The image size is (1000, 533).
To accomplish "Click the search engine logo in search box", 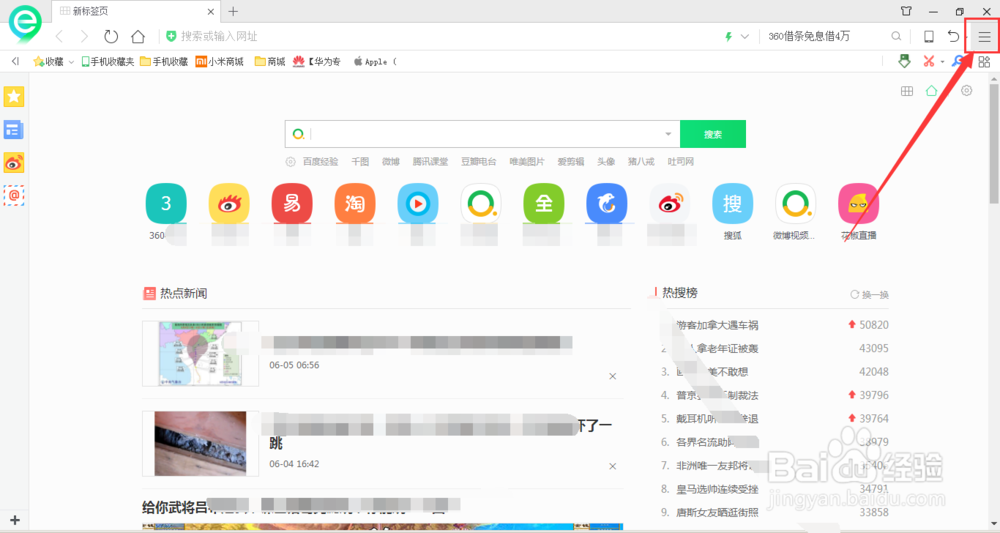I will coord(298,134).
